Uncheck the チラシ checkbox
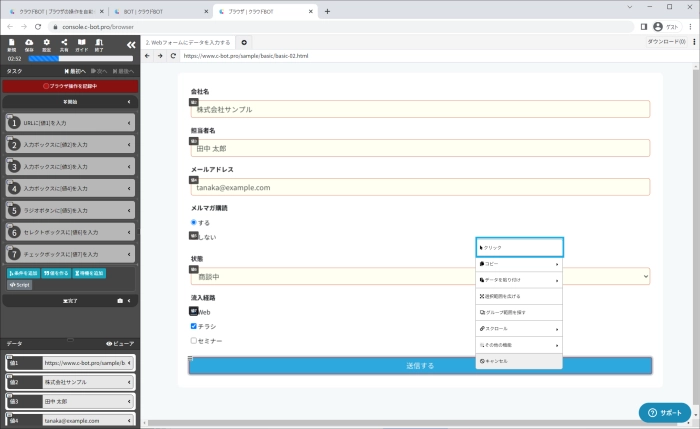This screenshot has width=700, height=429. click(194, 326)
